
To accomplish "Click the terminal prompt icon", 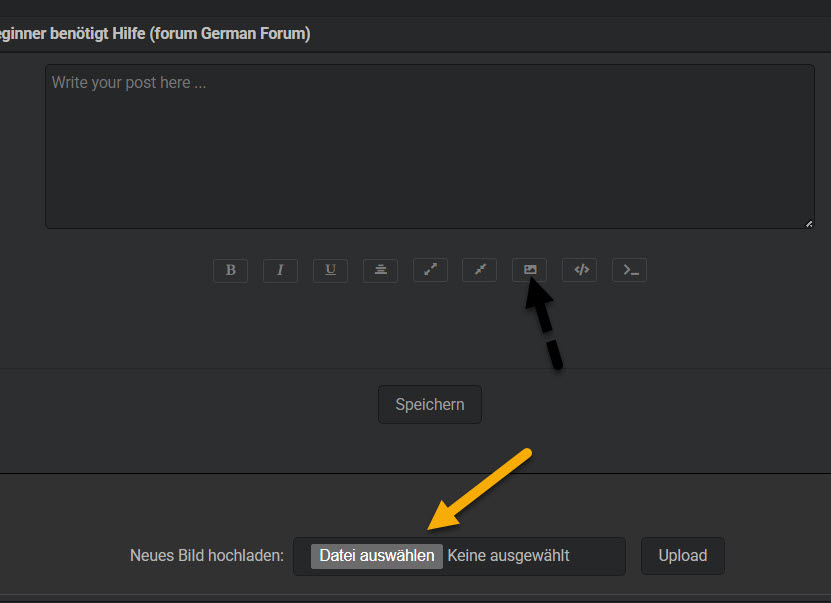I will tap(629, 270).
